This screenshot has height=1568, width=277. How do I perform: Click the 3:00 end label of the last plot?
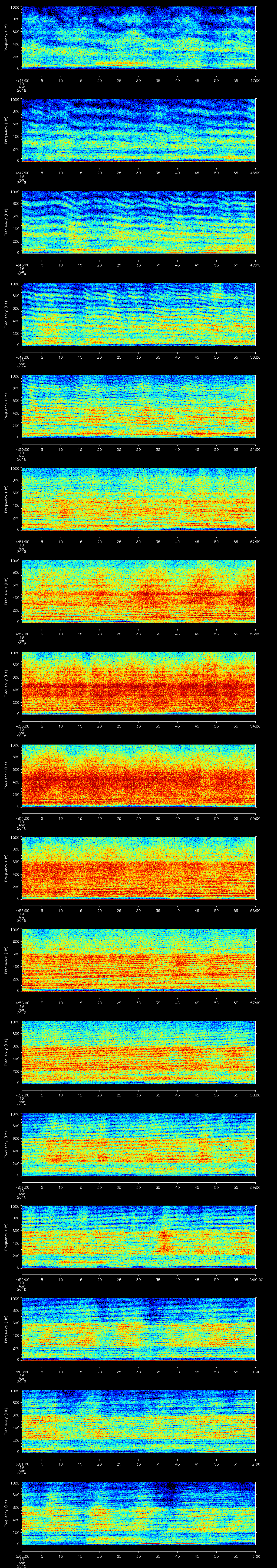255,1556
